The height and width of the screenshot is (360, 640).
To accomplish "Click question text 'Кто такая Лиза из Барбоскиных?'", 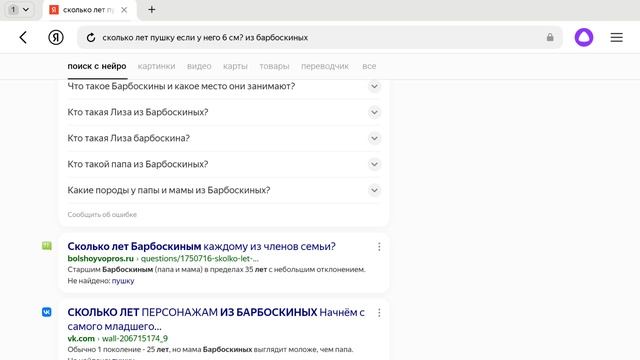I will 138,112.
